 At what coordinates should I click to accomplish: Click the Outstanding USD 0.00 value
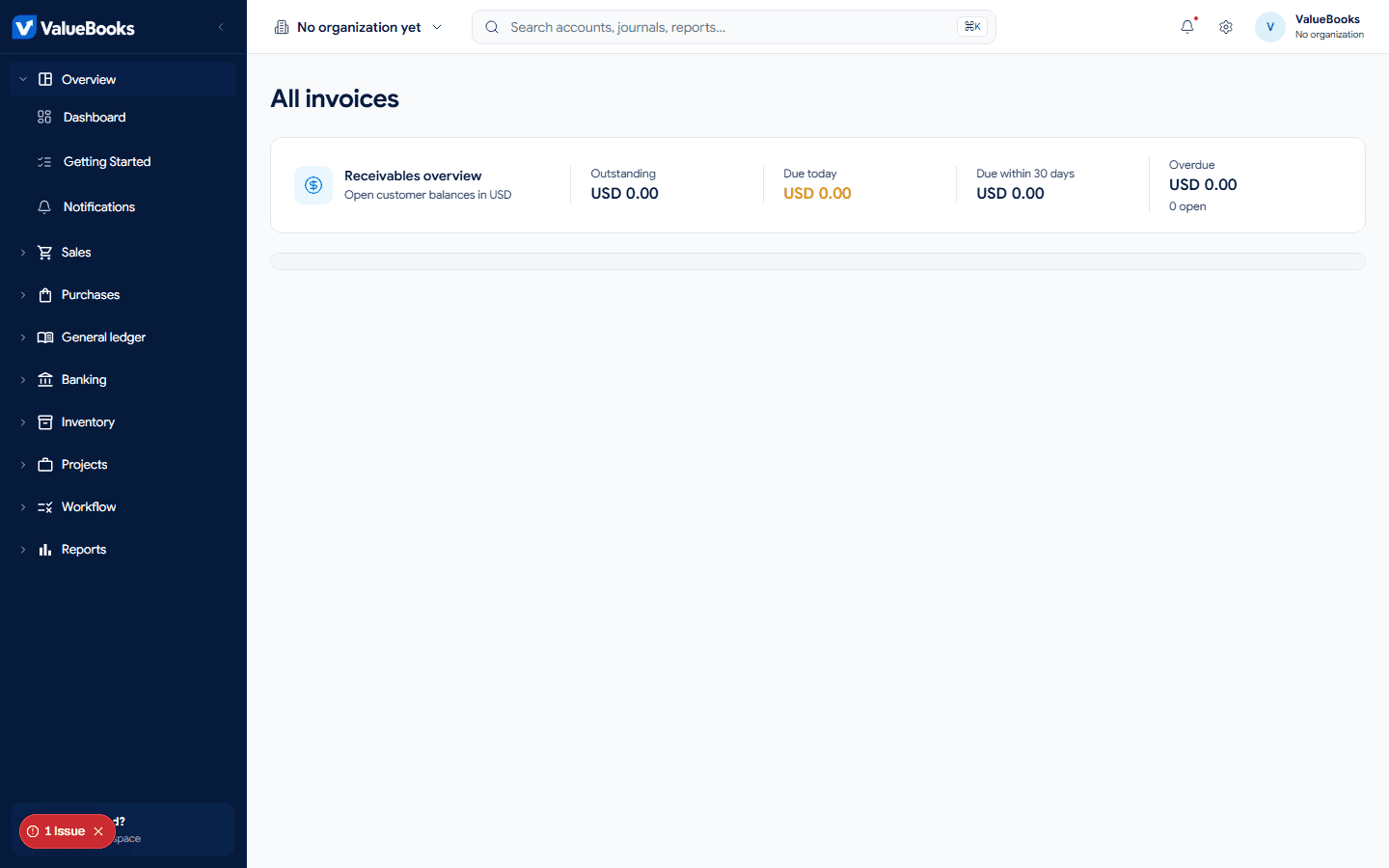[625, 194]
